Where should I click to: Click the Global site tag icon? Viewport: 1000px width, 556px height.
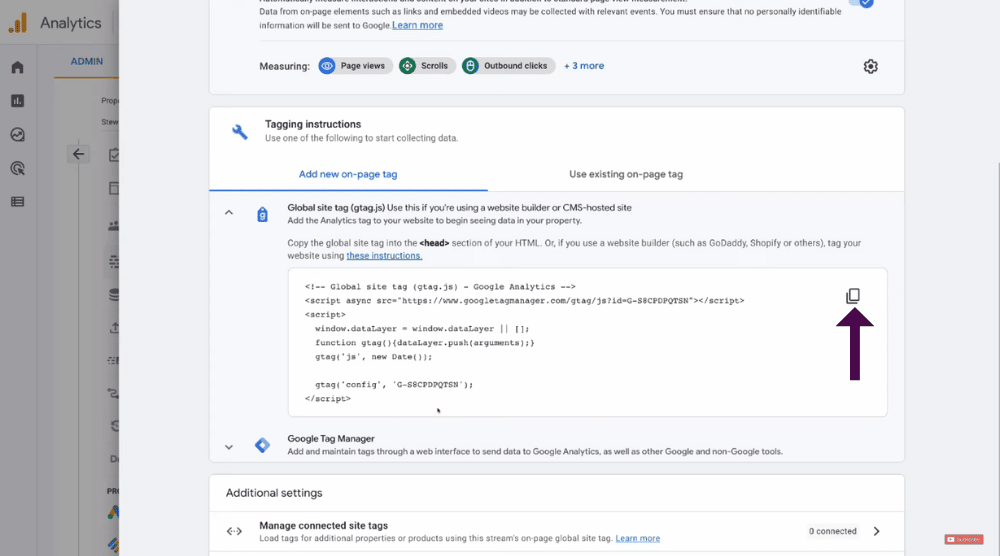pyautogui.click(x=262, y=215)
